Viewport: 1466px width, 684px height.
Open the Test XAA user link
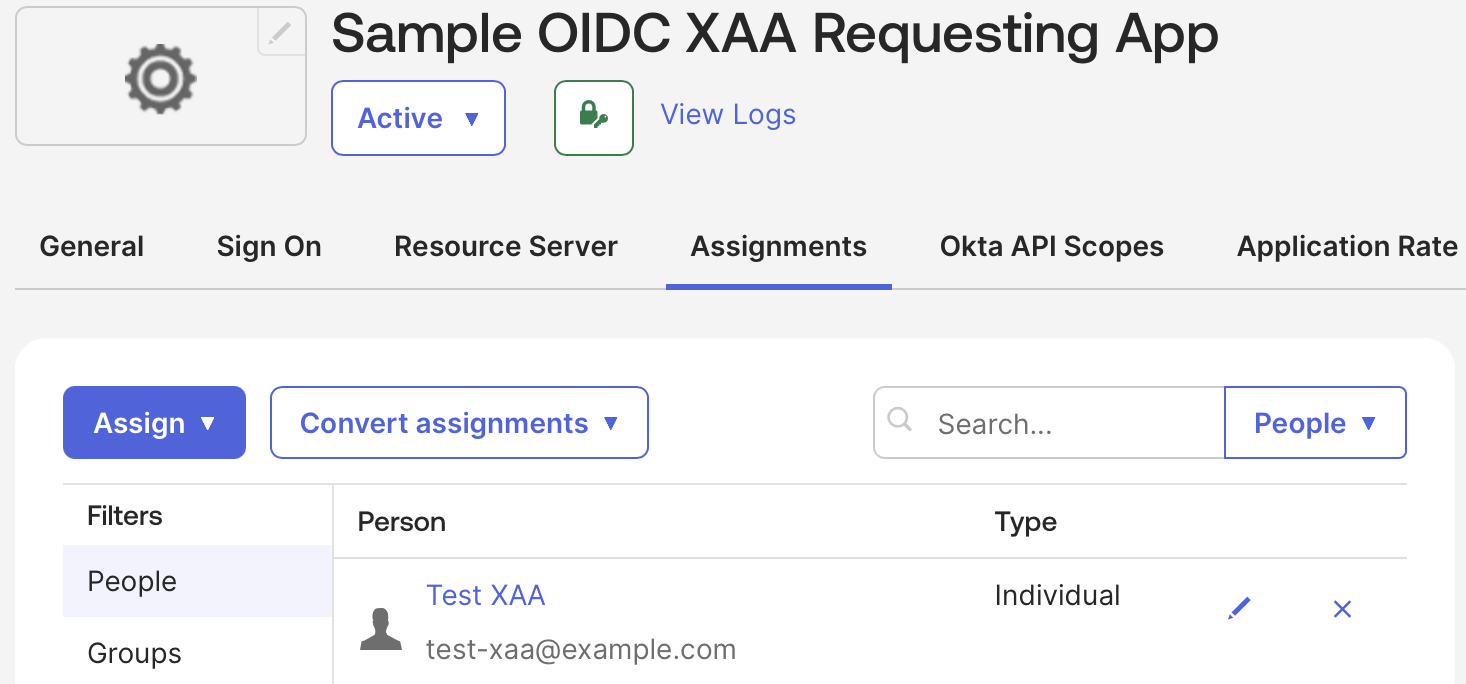(x=486, y=595)
